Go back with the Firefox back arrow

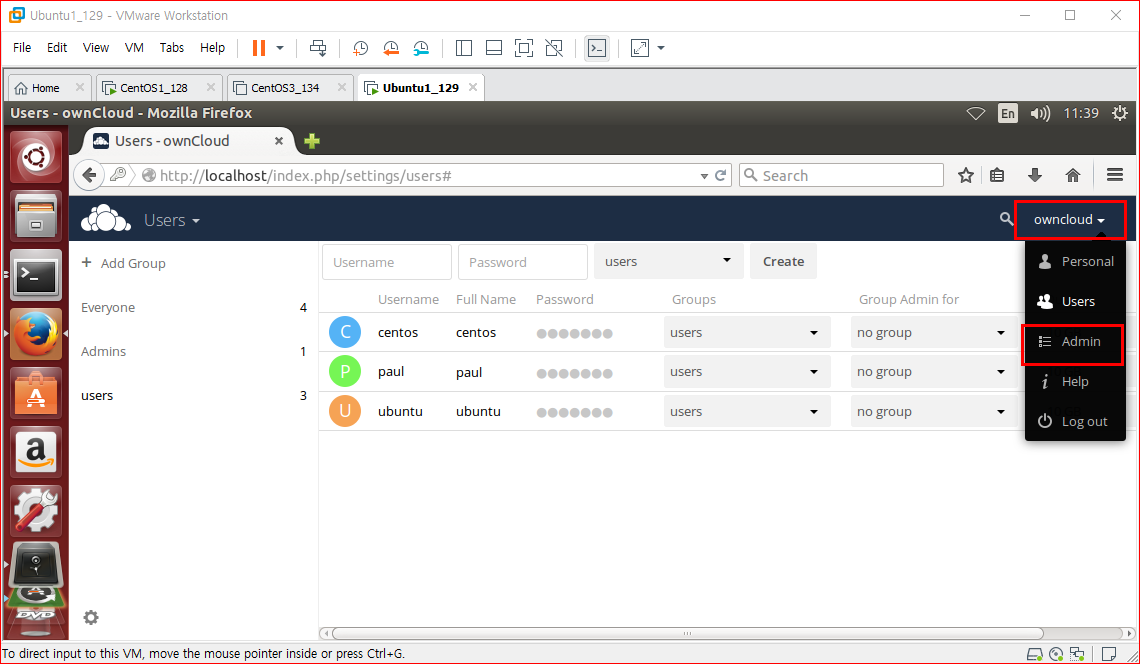[89, 175]
